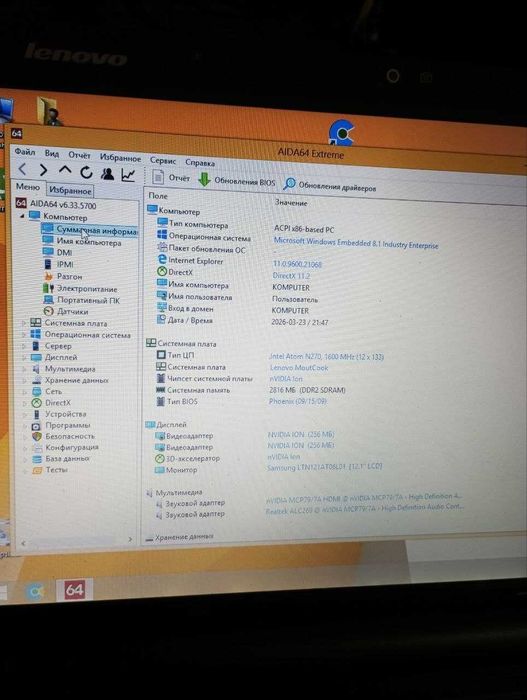Click the Поле column header
This screenshot has height=700, width=527.
coord(159,196)
